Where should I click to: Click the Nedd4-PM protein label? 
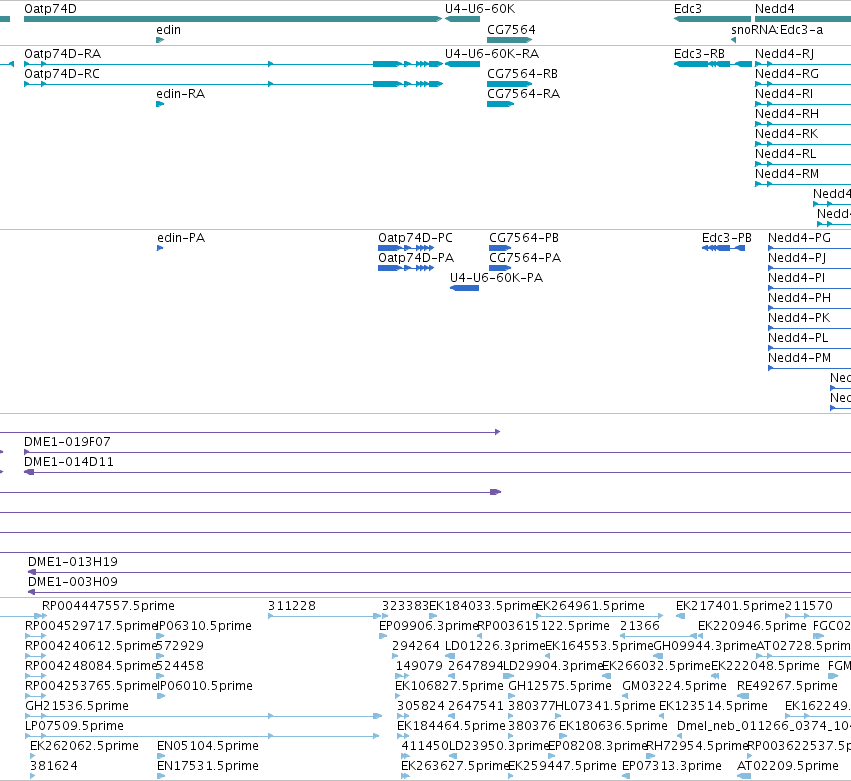point(799,358)
